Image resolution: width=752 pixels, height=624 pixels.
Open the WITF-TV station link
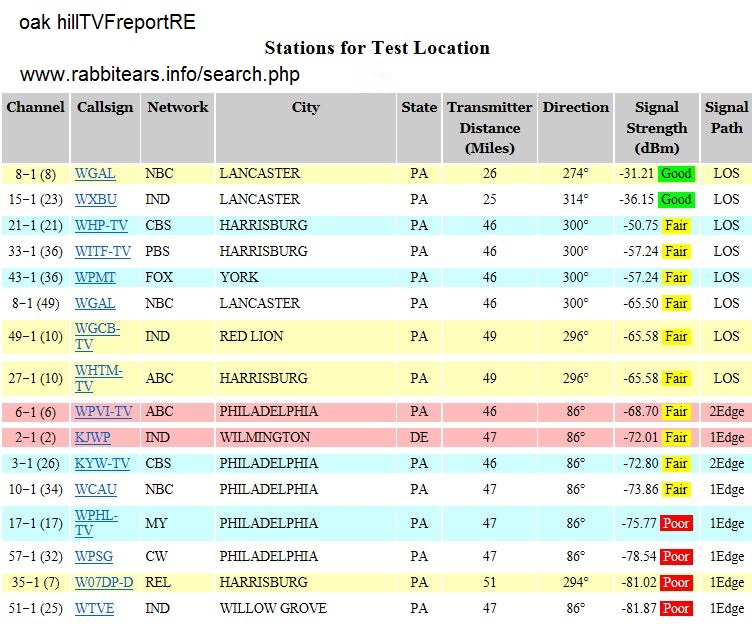point(102,252)
